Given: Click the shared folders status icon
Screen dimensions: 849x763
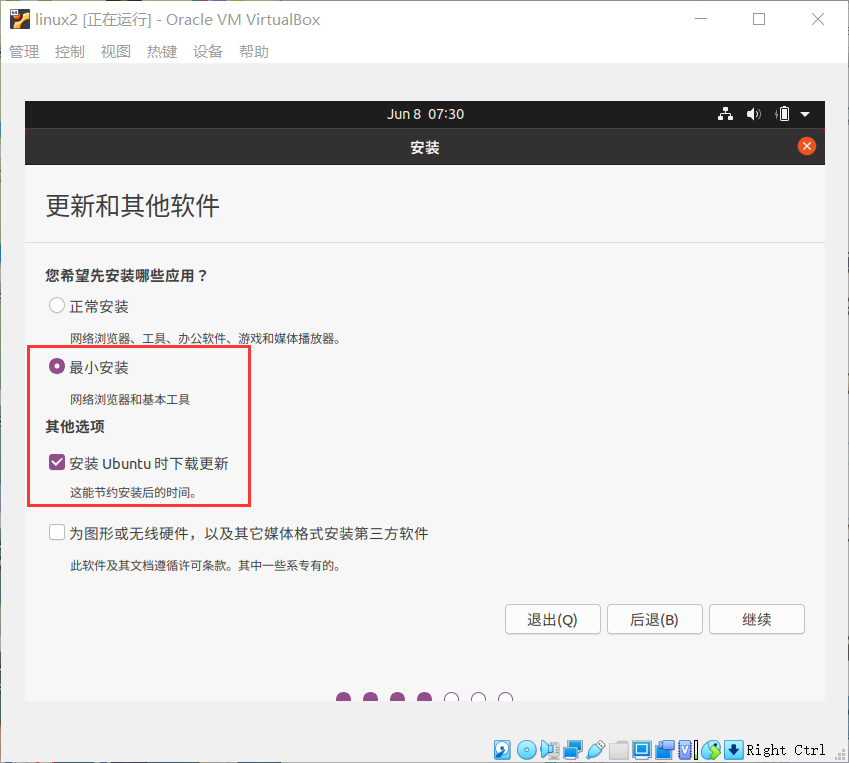Looking at the screenshot, I should [618, 750].
